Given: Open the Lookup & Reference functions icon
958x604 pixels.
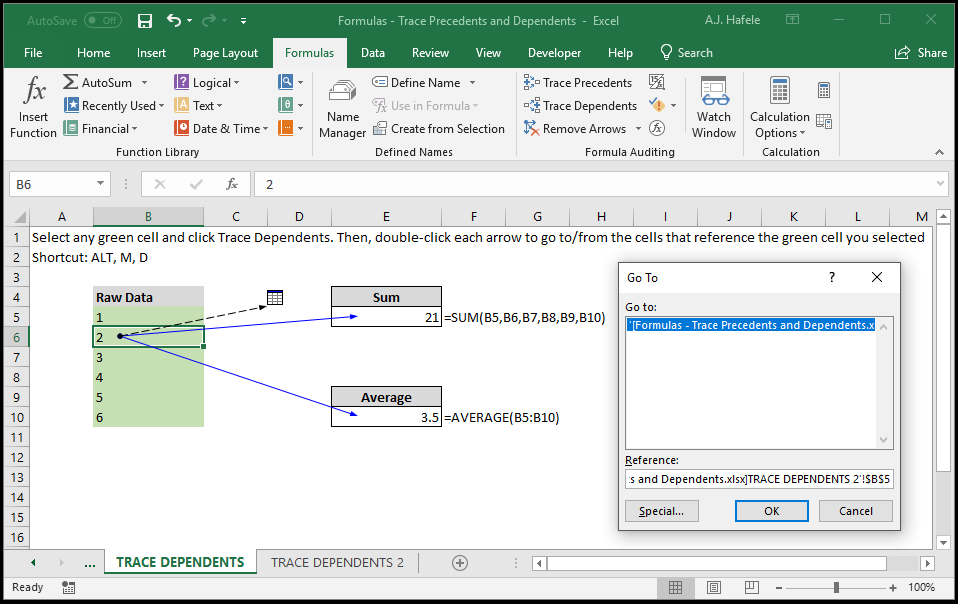Looking at the screenshot, I should (x=285, y=82).
